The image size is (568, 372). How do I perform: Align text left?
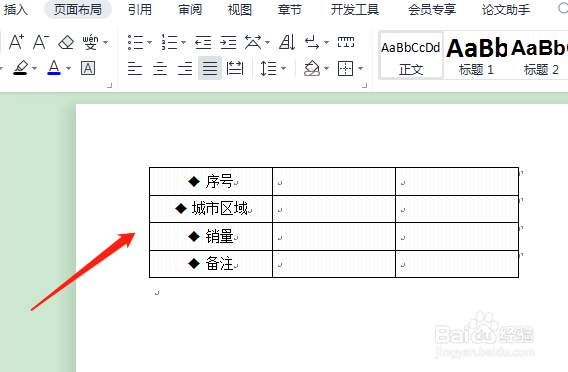(x=135, y=68)
